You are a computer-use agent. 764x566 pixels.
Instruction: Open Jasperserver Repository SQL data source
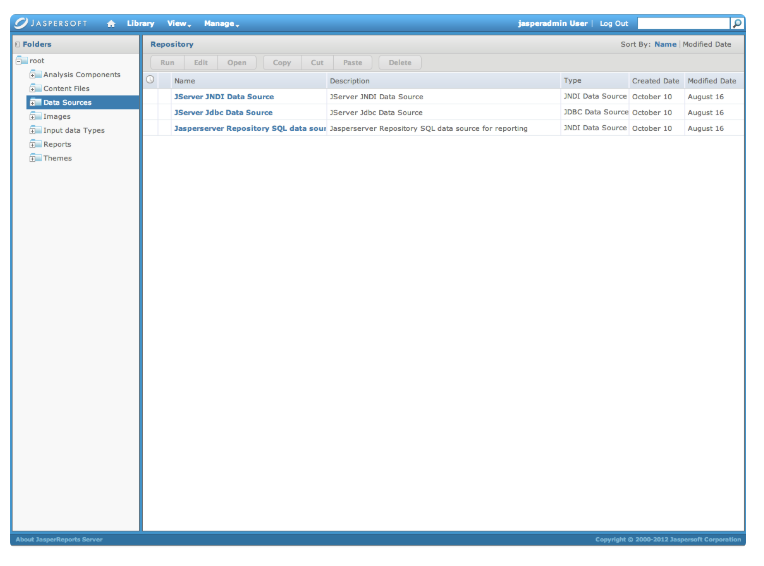250,128
